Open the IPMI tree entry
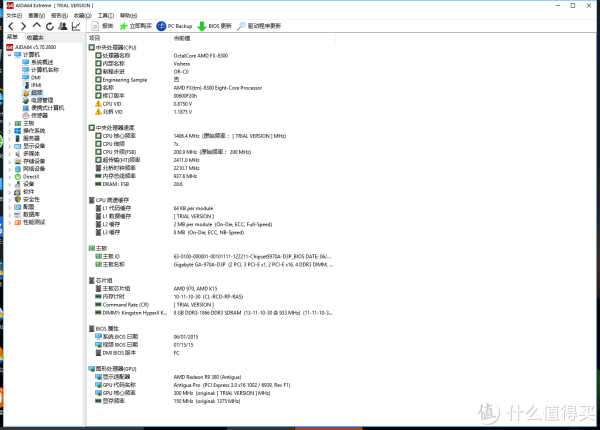 tap(32, 85)
